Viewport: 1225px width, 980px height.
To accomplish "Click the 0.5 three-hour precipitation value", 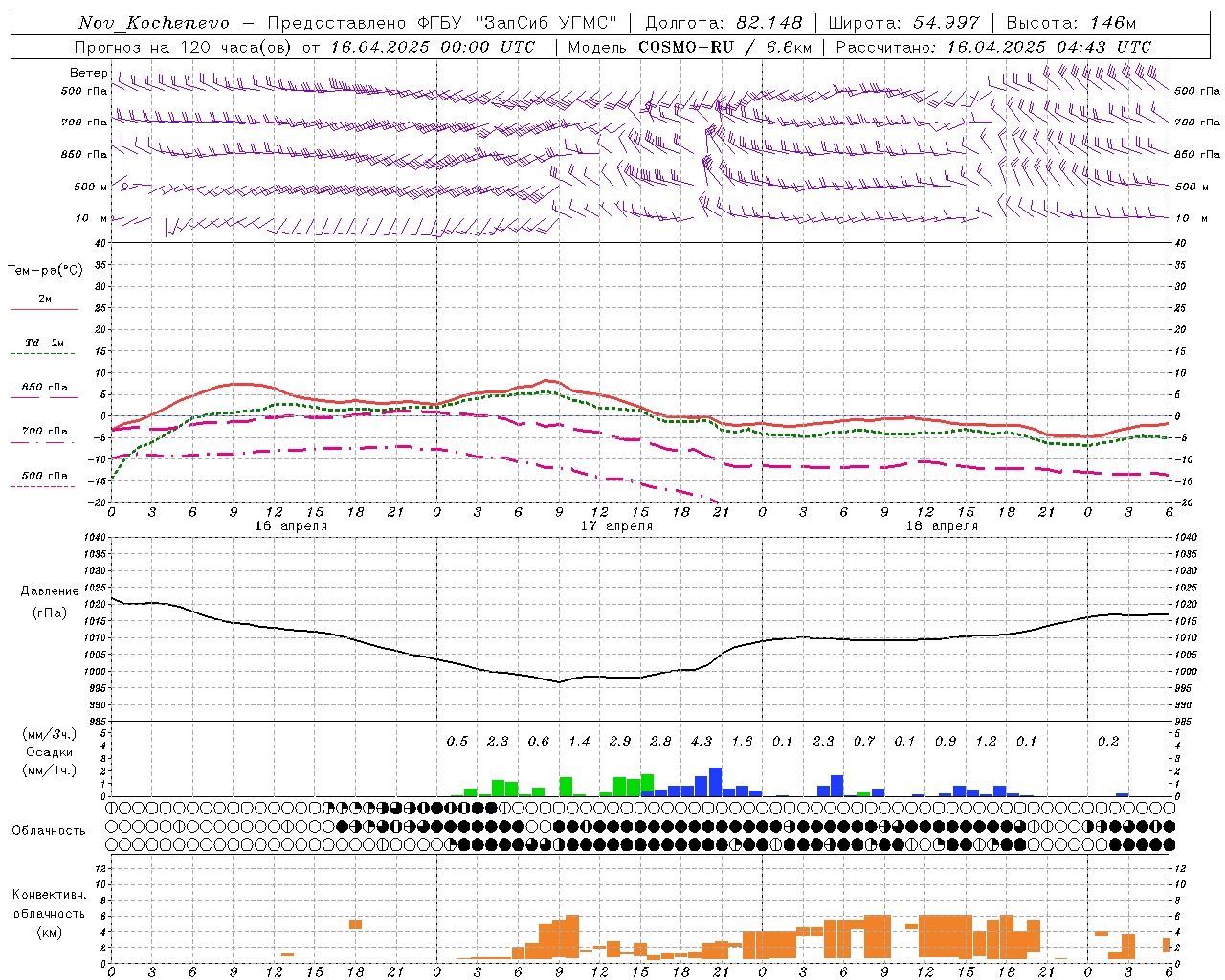I will pyautogui.click(x=457, y=742).
